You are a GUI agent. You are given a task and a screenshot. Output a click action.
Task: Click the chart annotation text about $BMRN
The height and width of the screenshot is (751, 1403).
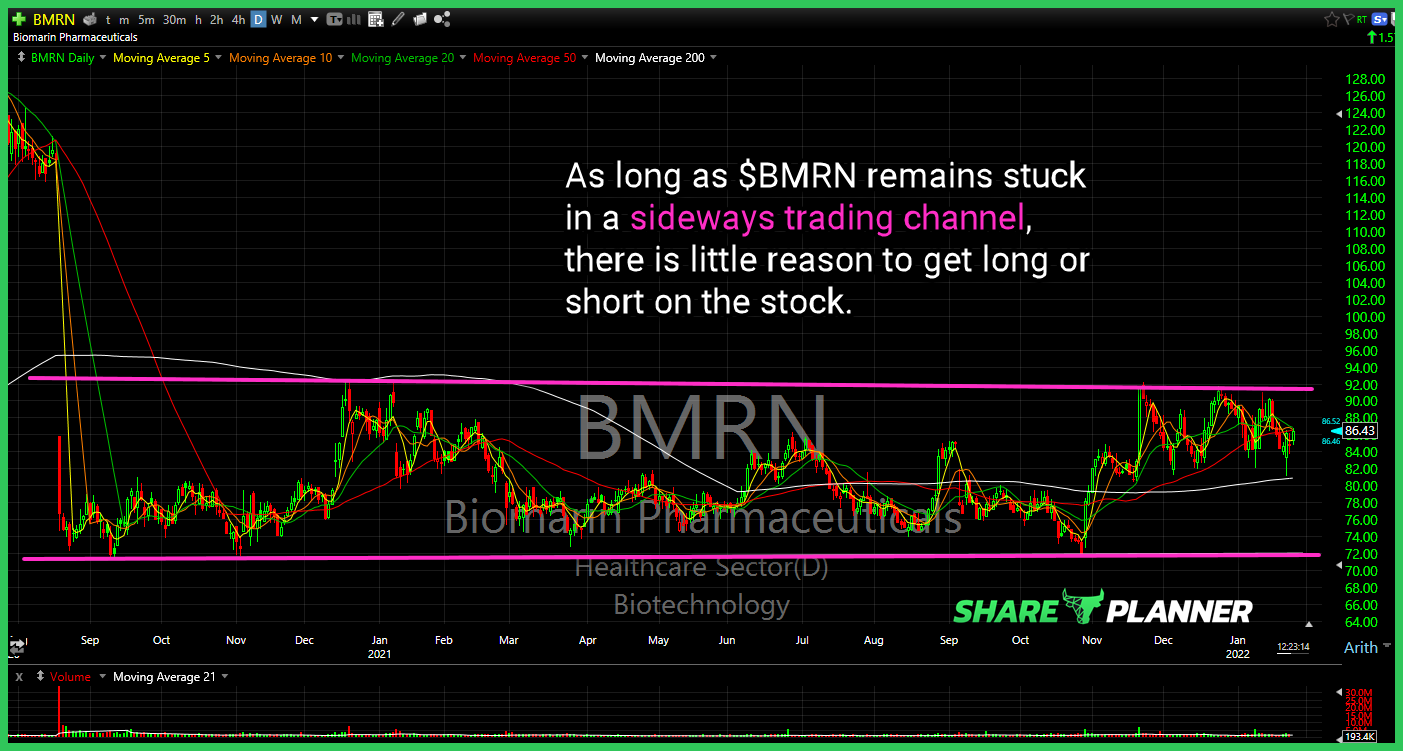pyautogui.click(x=826, y=237)
